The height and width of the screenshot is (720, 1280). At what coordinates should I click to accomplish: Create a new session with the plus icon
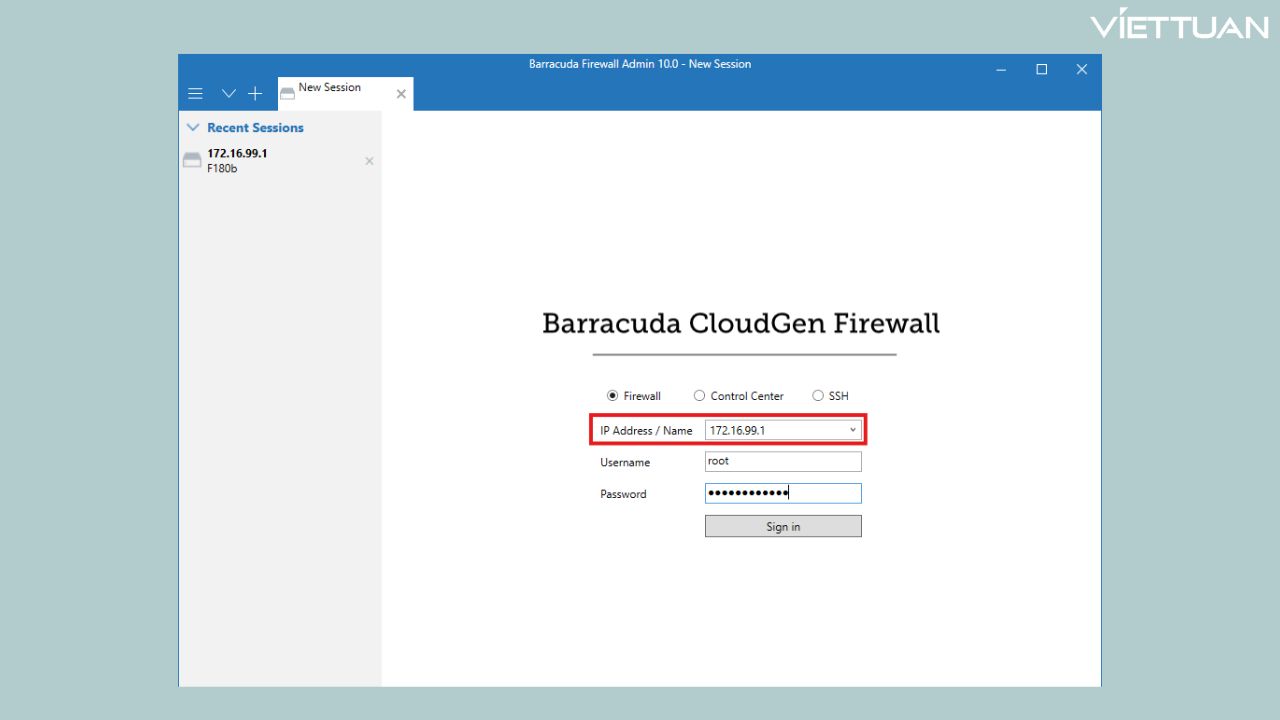(x=255, y=93)
